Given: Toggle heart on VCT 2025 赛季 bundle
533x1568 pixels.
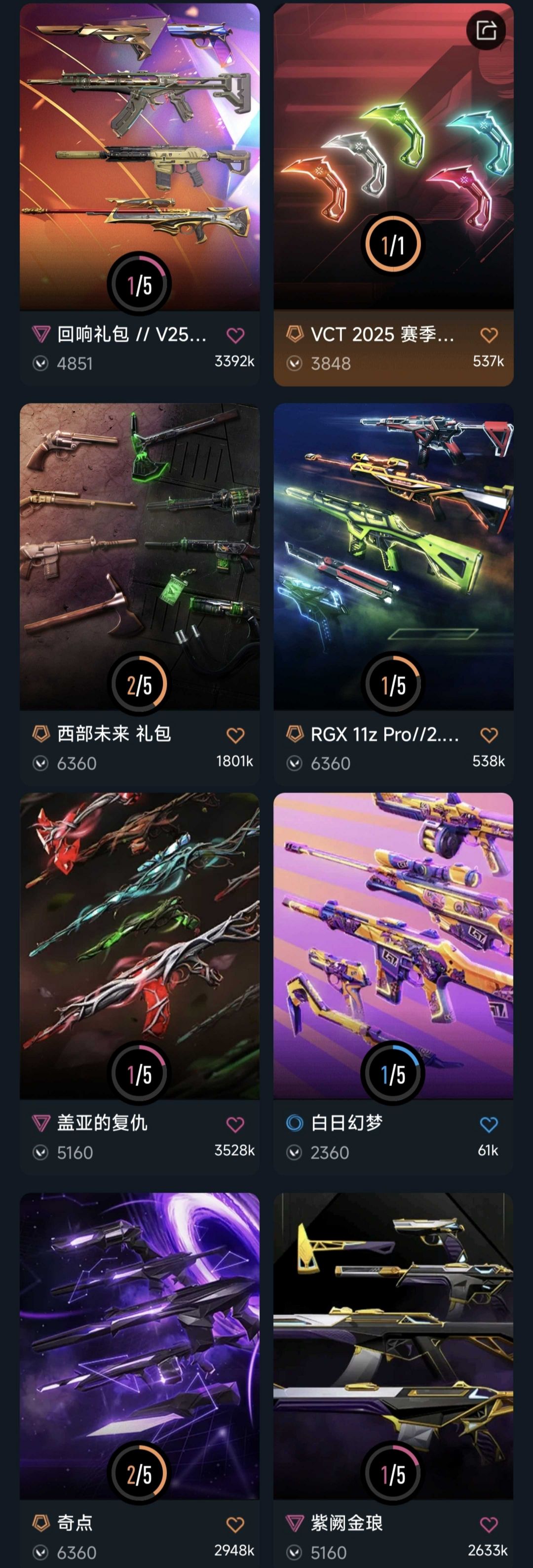Looking at the screenshot, I should (489, 335).
